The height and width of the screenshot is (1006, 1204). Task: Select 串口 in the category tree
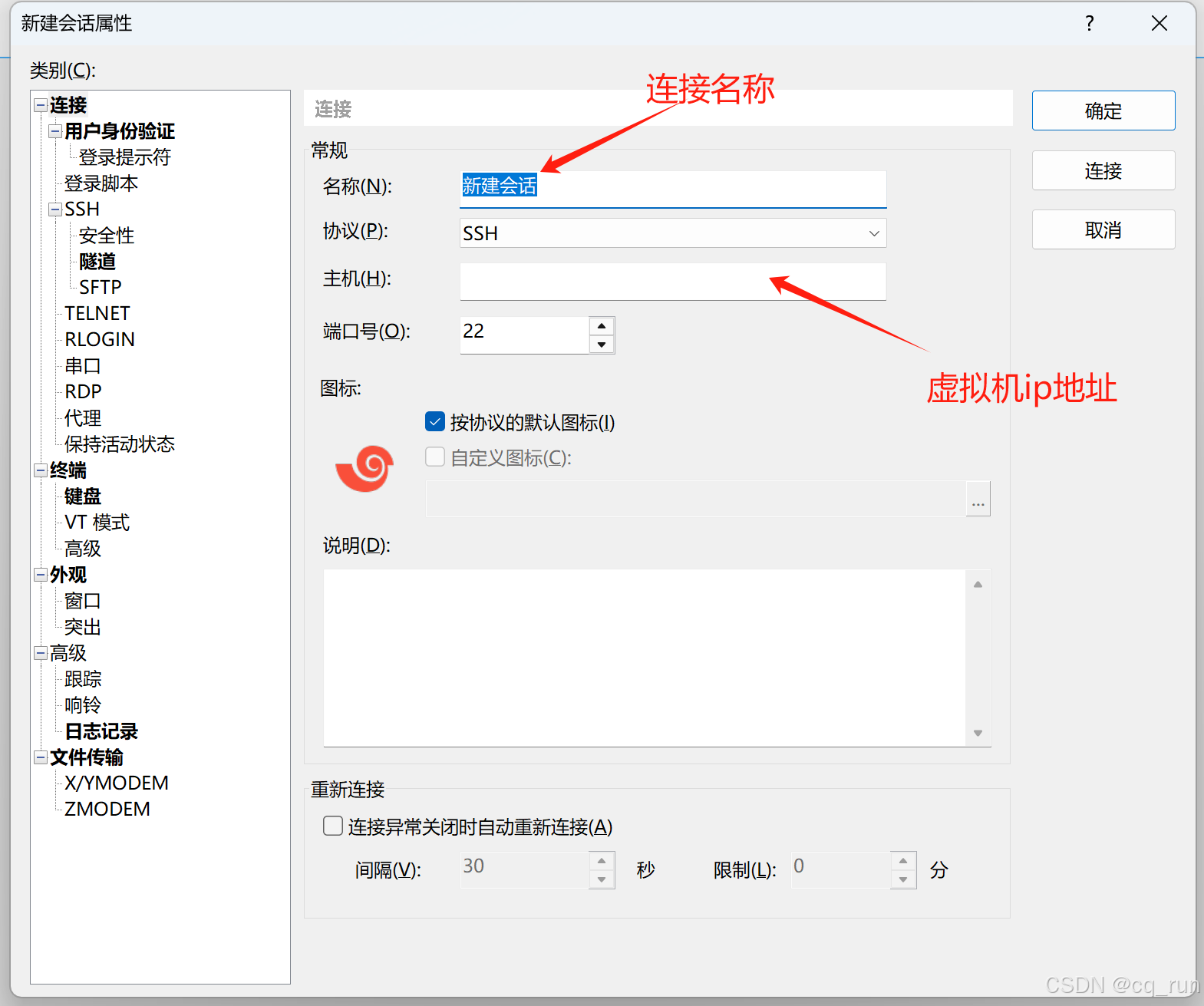[x=83, y=366]
